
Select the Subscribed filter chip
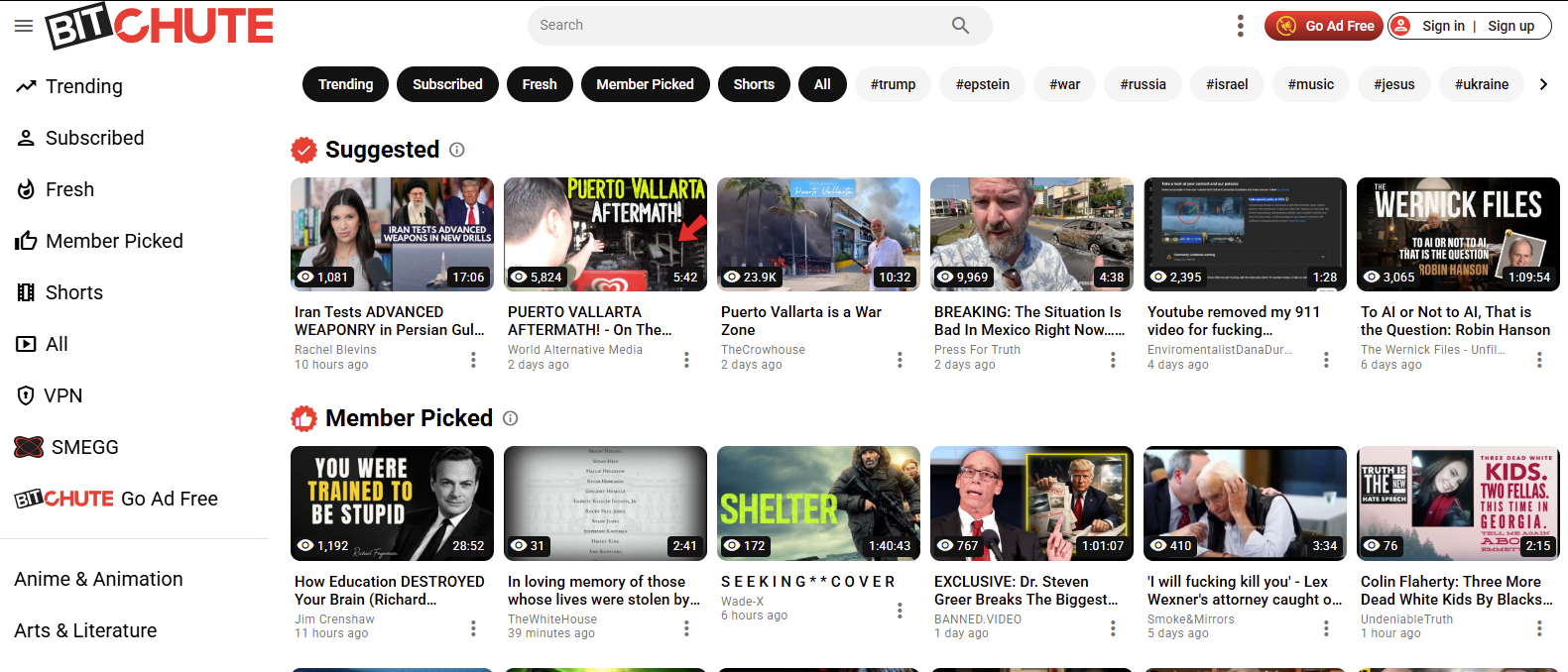447,84
